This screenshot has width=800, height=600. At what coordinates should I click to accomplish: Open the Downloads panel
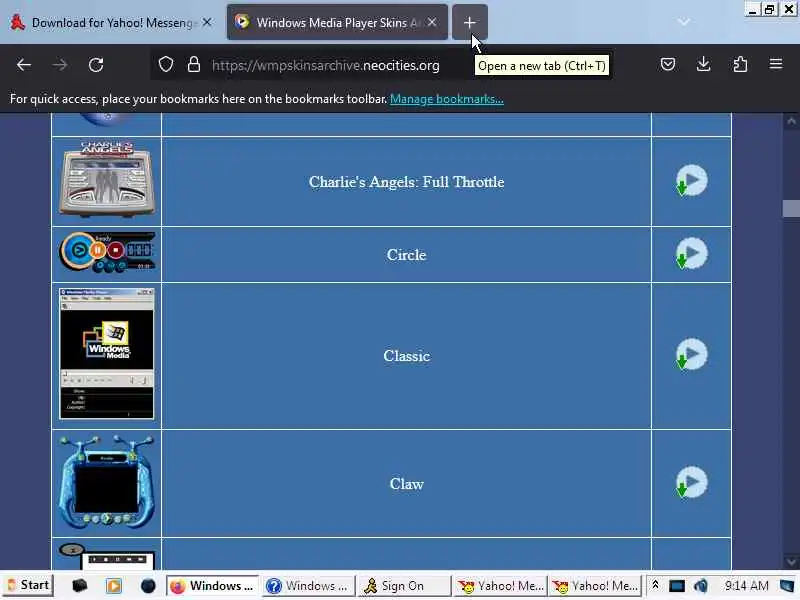tap(704, 64)
